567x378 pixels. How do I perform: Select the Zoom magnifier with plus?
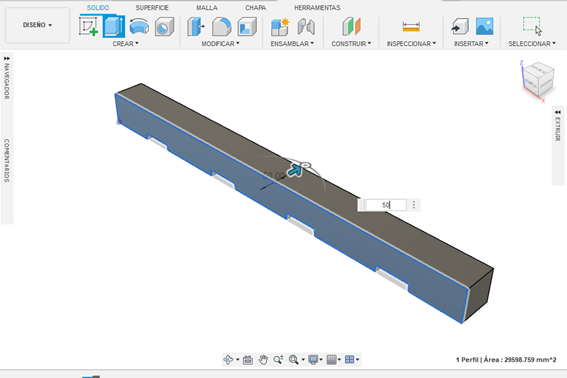(278, 360)
